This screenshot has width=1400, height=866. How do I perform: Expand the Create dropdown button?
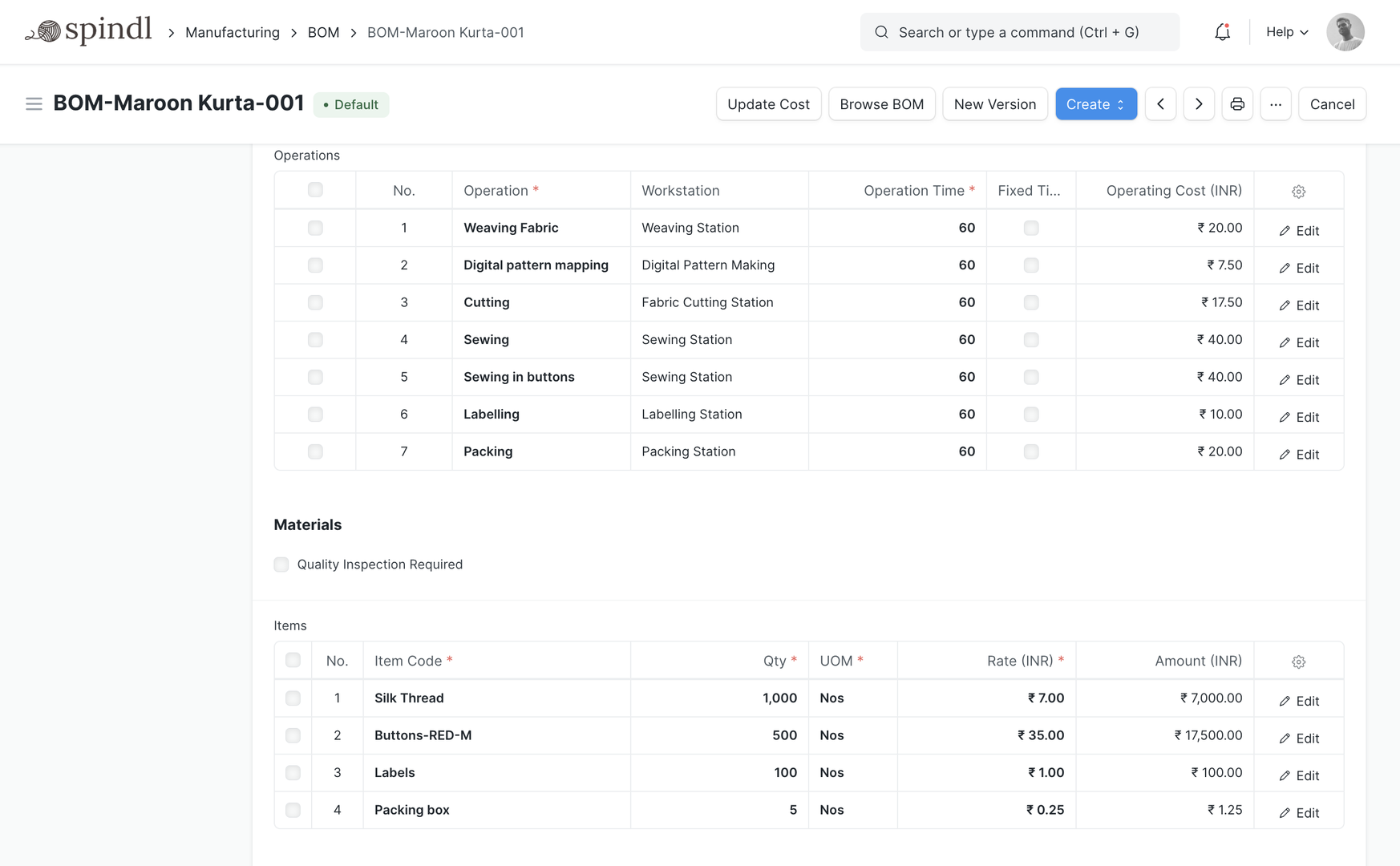(1095, 104)
